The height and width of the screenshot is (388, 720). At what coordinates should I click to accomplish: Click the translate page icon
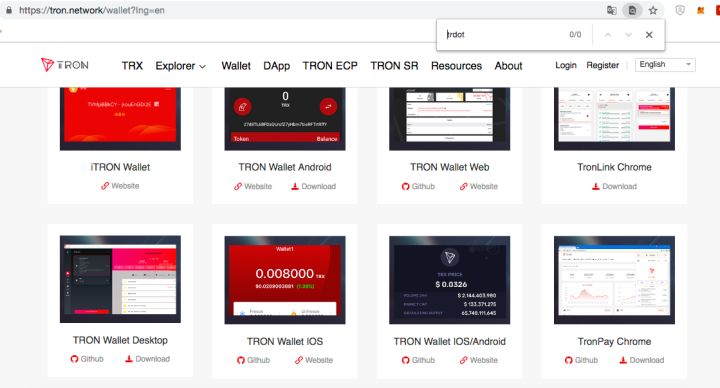pyautogui.click(x=611, y=10)
